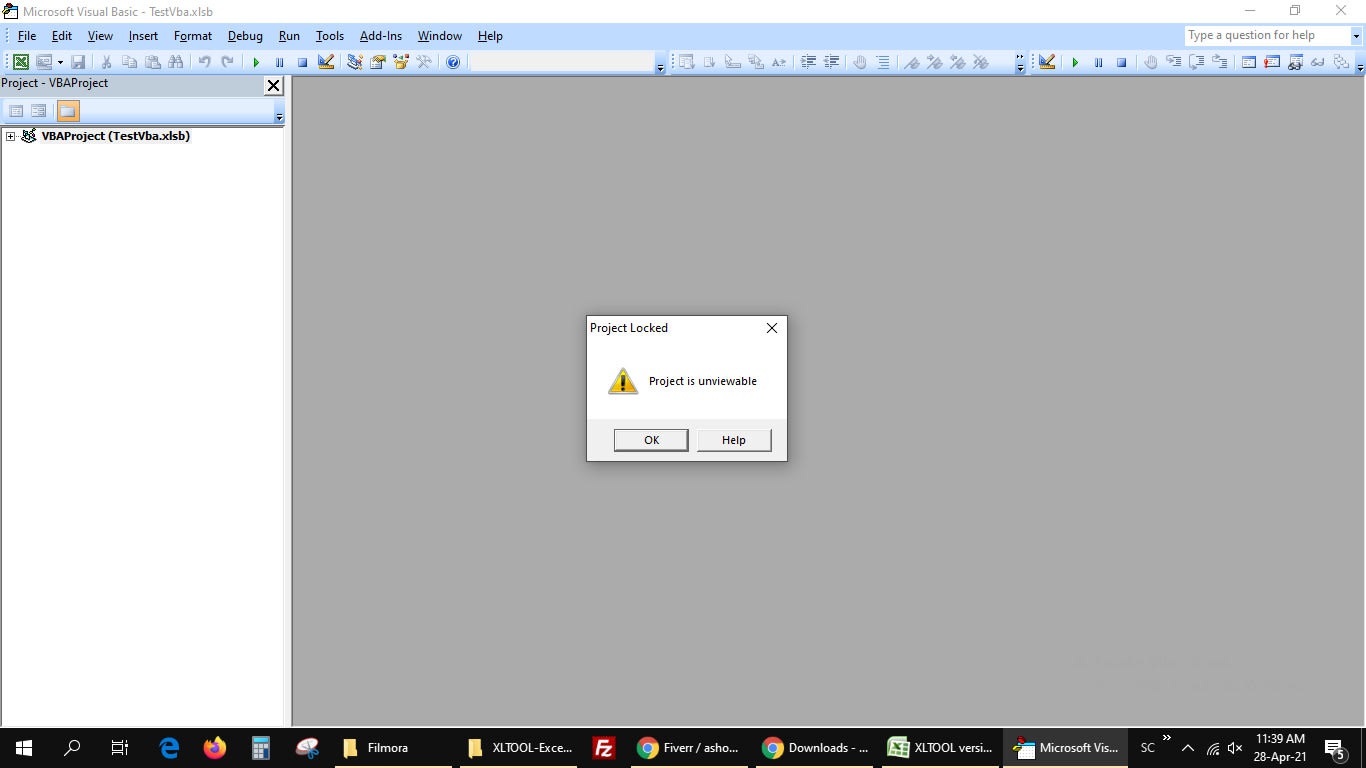Click Clear All Bookmarks icon

coord(981,62)
